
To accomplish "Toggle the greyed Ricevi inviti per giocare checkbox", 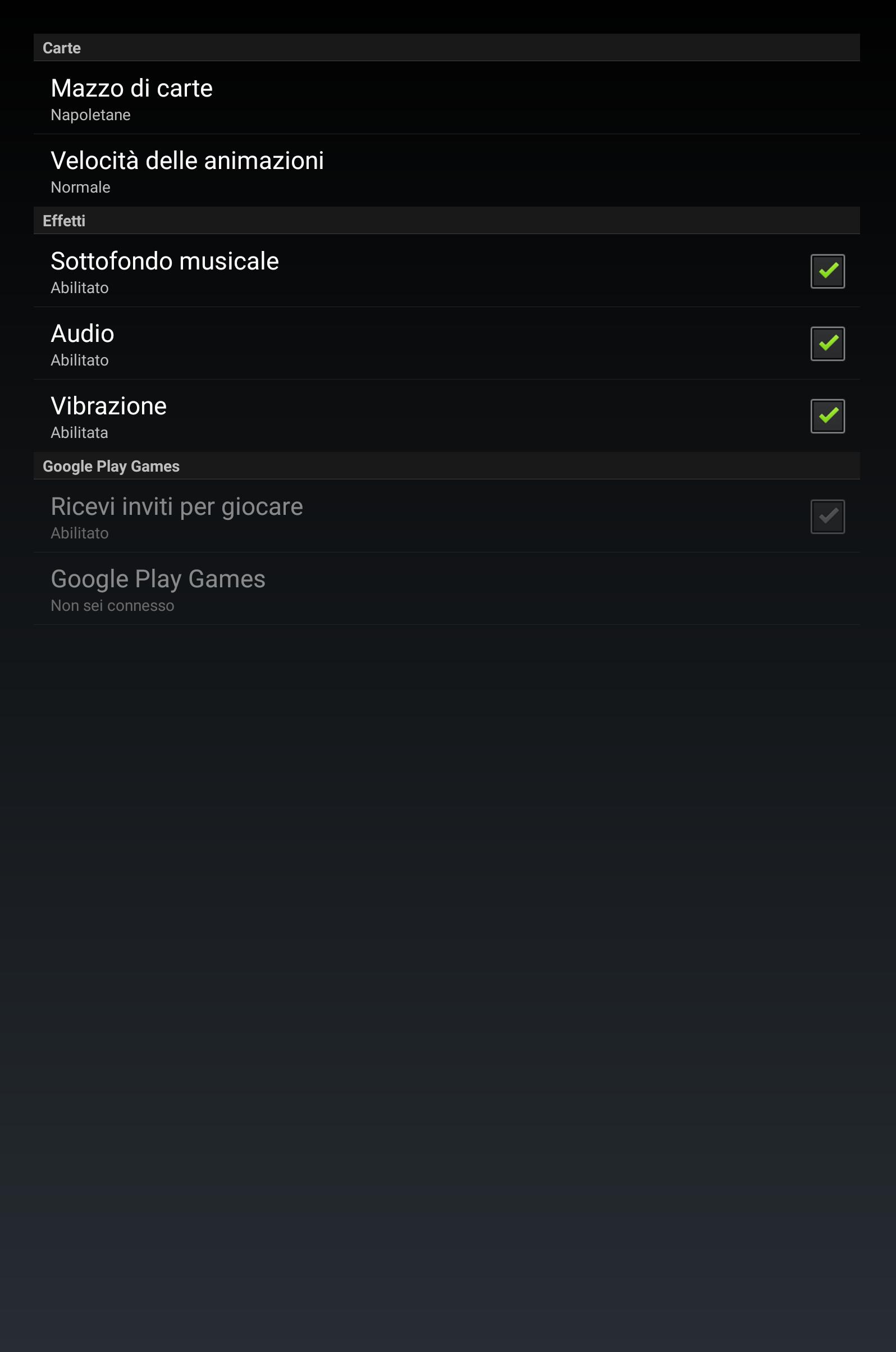I will point(828,516).
